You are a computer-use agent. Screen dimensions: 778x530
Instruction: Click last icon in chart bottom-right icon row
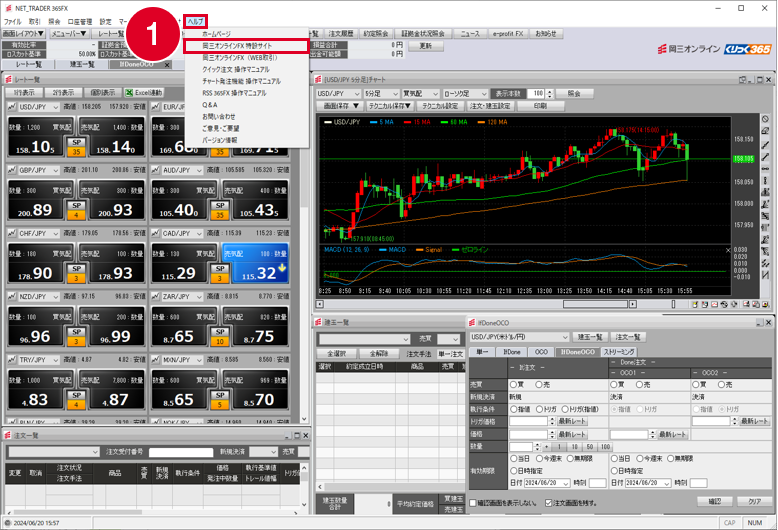pyautogui.click(x=766, y=304)
